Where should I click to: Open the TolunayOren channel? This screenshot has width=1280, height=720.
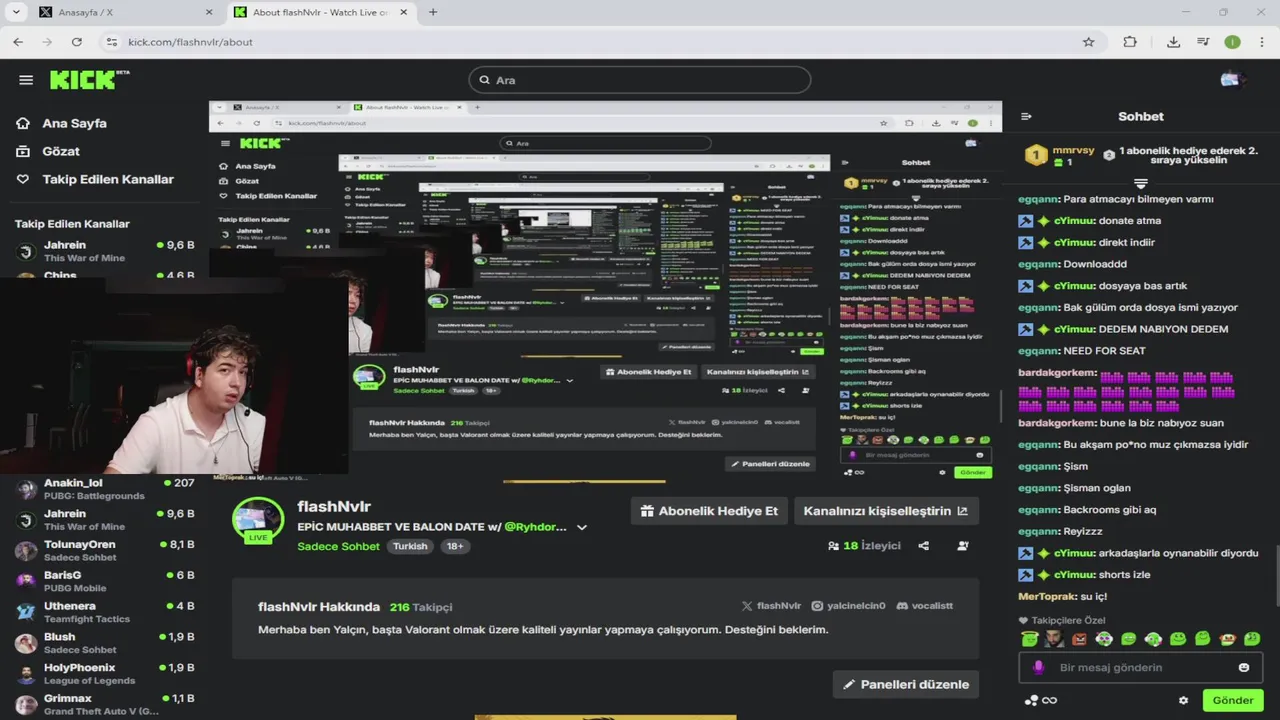click(105, 551)
